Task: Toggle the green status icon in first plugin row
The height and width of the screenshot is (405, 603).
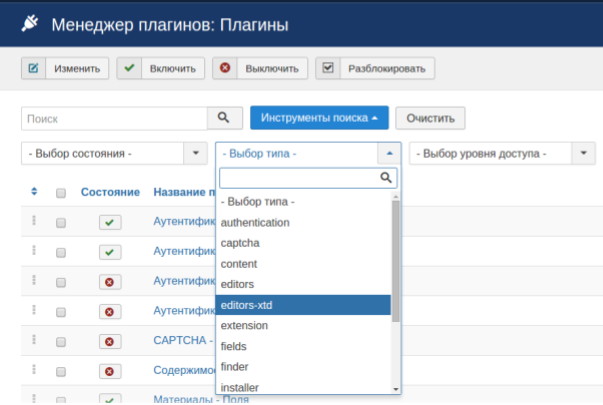Action: [x=110, y=222]
